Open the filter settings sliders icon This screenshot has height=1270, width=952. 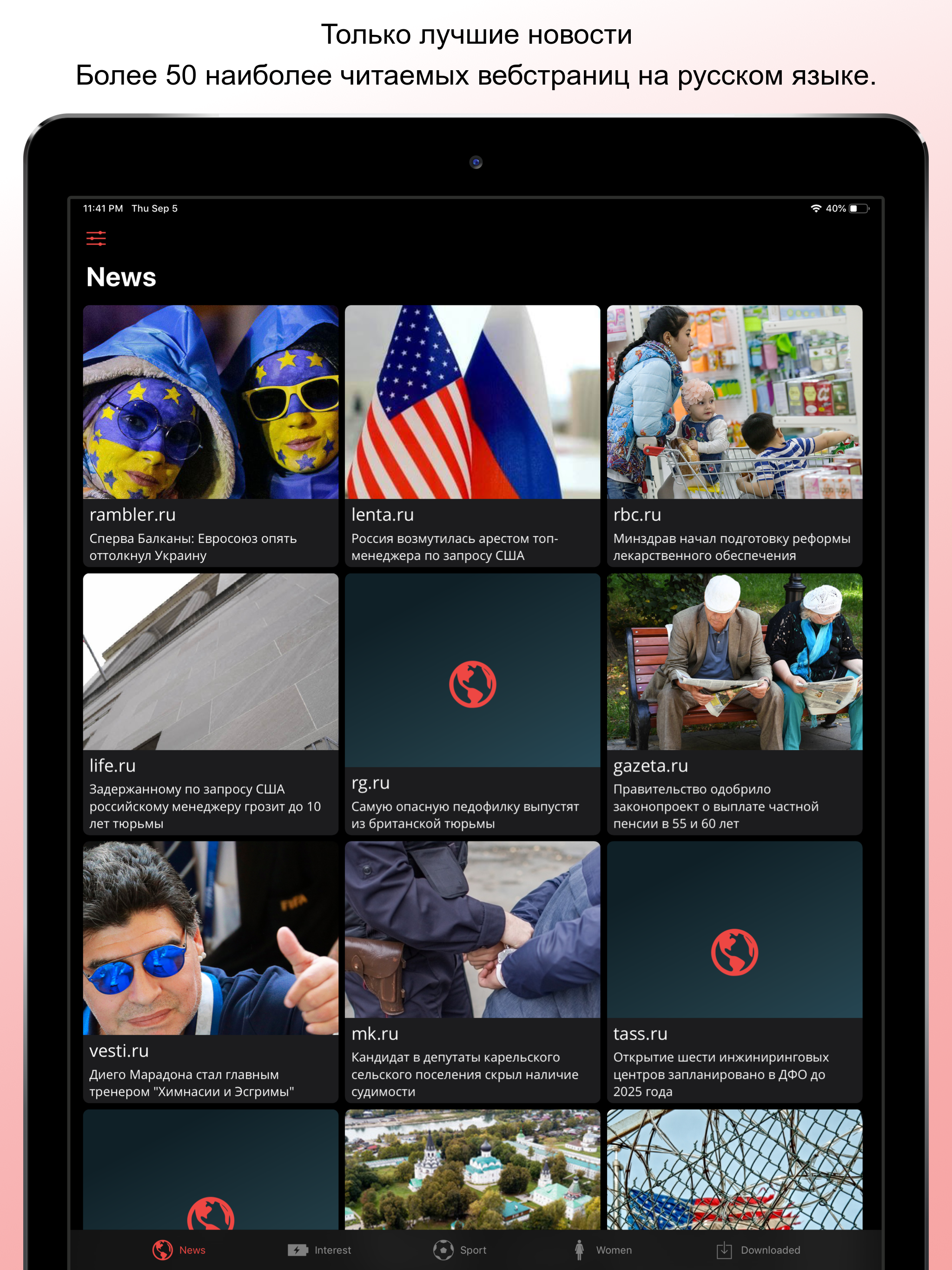point(96,238)
